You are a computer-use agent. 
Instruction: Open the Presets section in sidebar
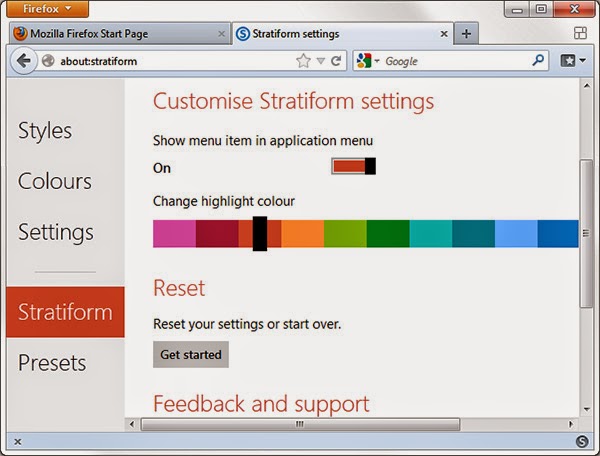(x=52, y=362)
